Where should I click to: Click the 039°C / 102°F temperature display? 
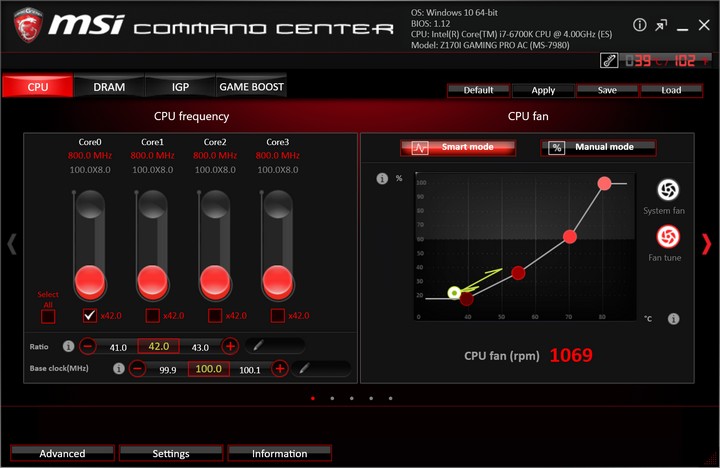click(667, 61)
